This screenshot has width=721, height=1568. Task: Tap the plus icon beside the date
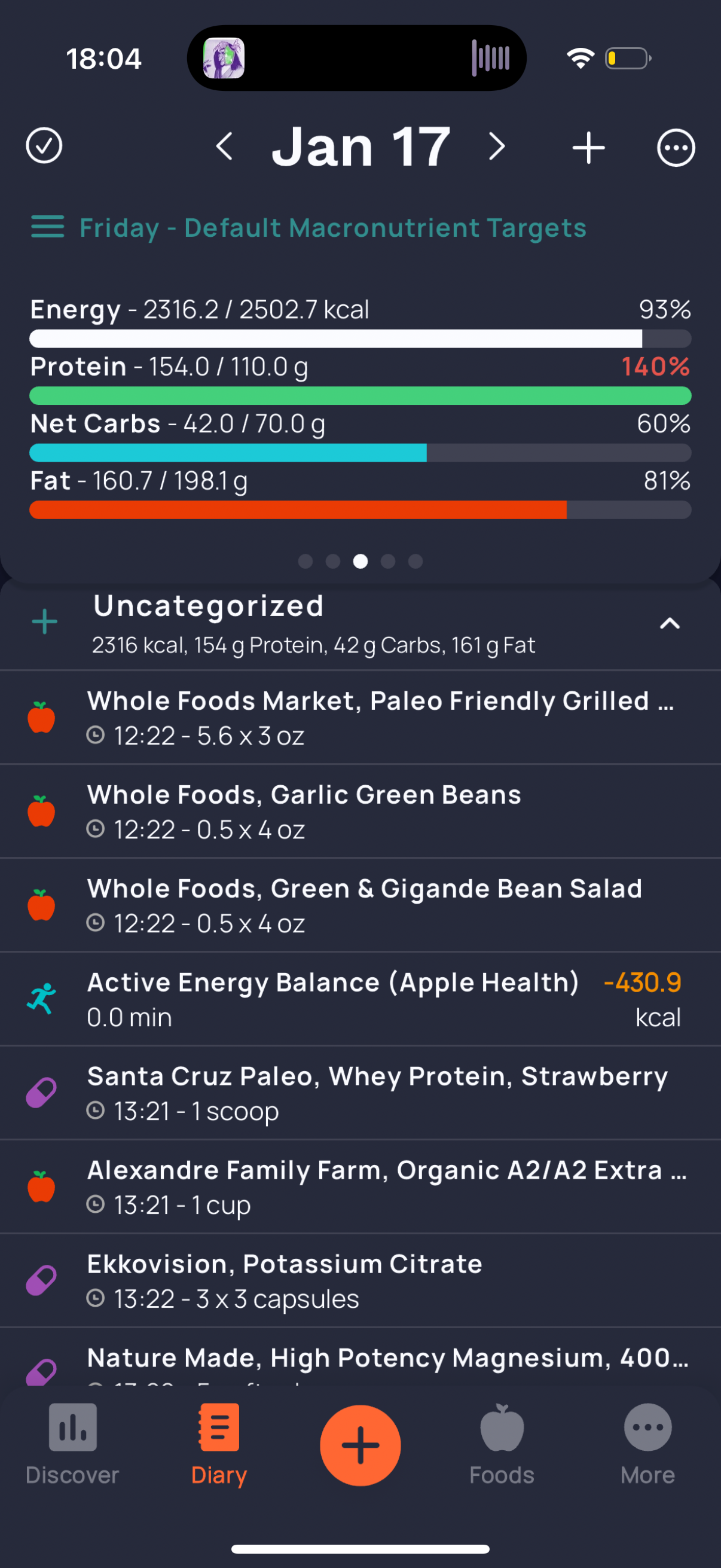[x=588, y=148]
